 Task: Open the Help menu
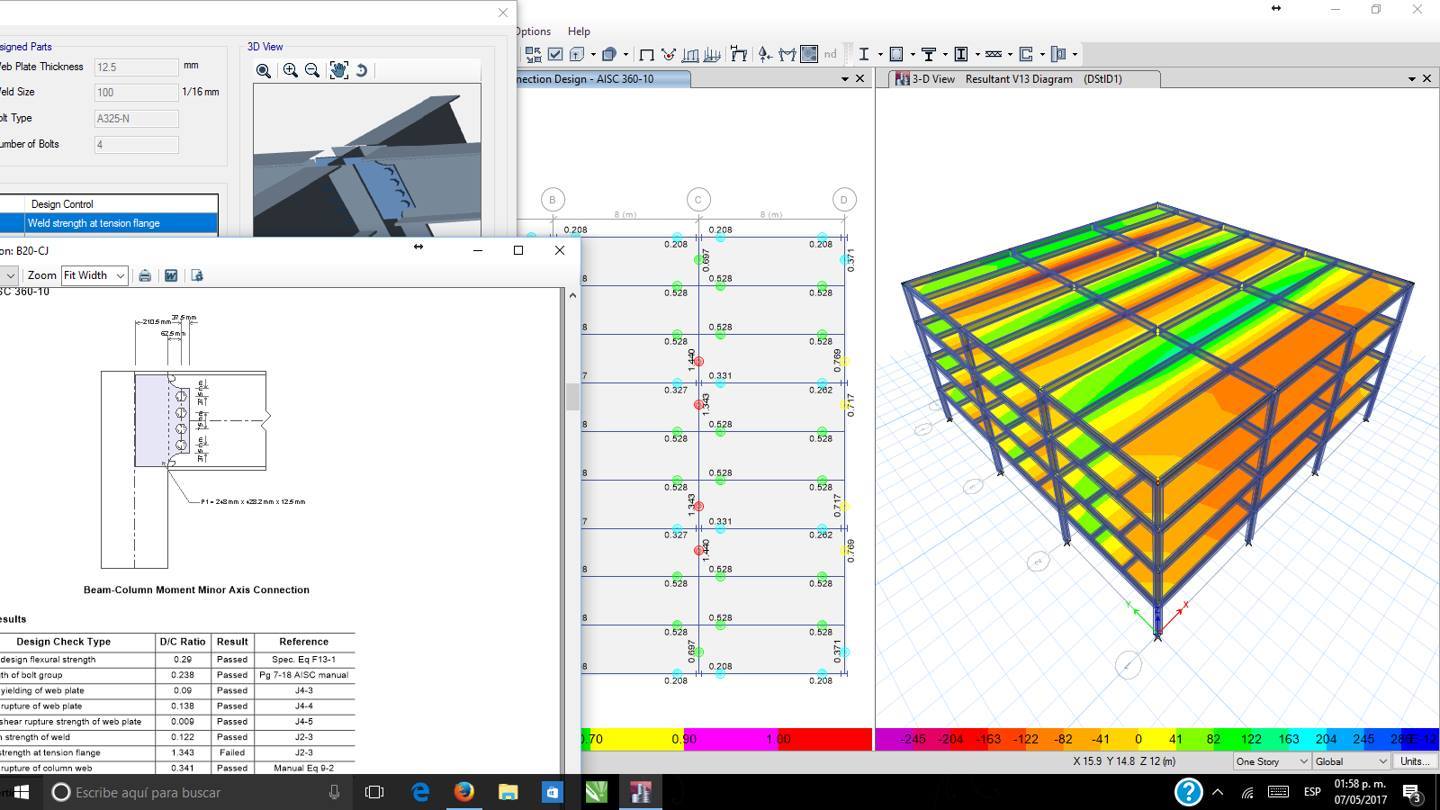point(578,31)
